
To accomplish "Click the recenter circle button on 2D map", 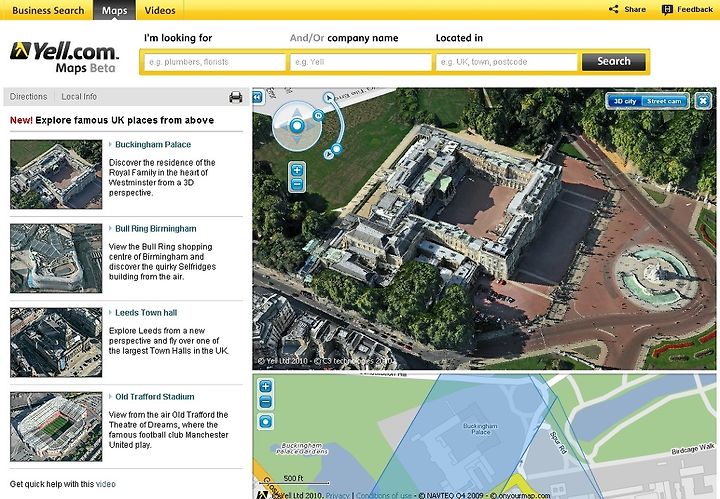I will point(265,421).
